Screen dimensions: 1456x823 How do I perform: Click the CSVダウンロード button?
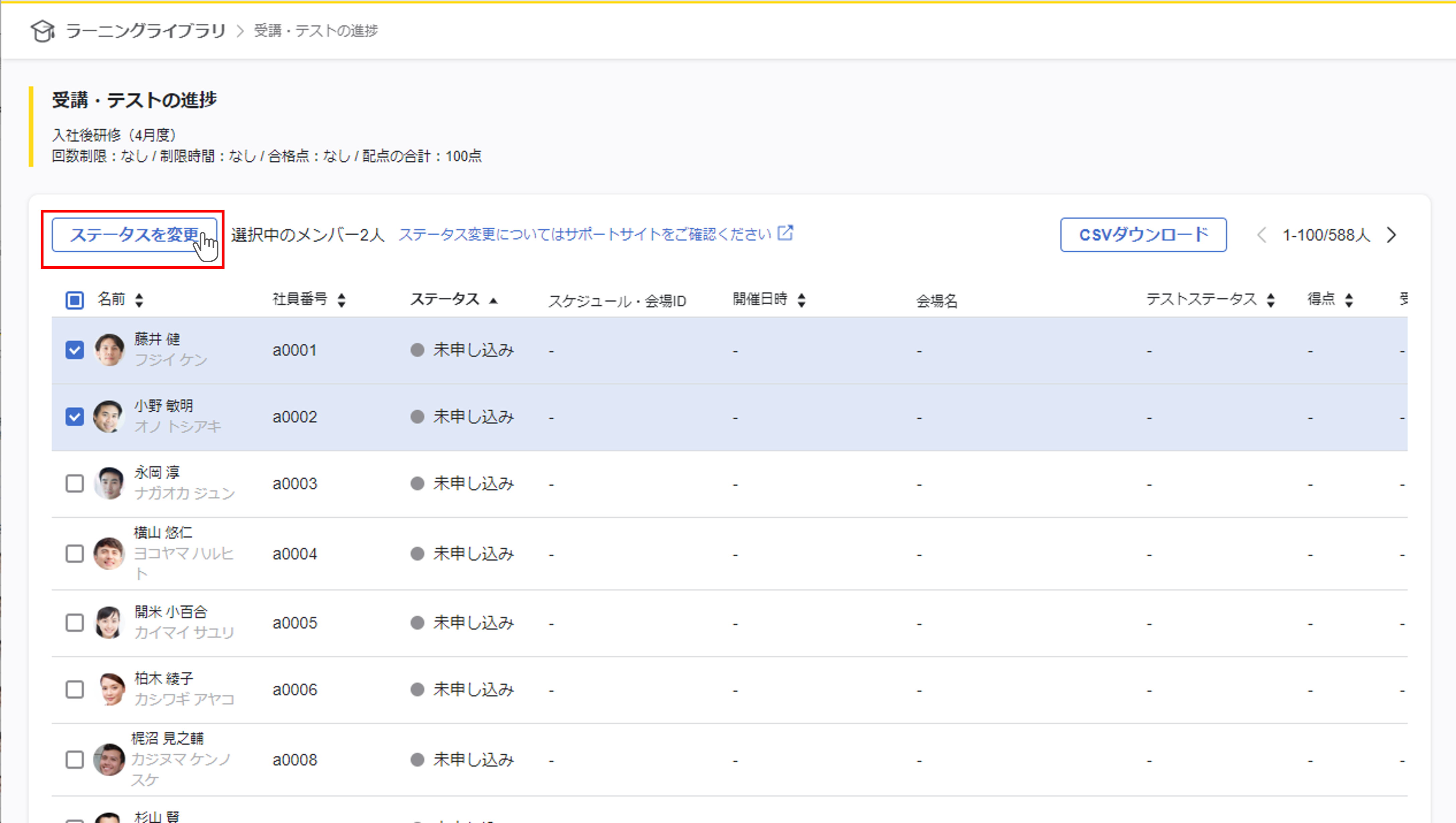[1143, 235]
